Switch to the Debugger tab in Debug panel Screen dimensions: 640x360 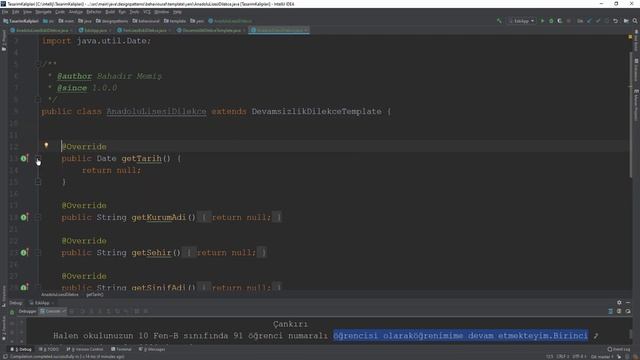point(27,311)
